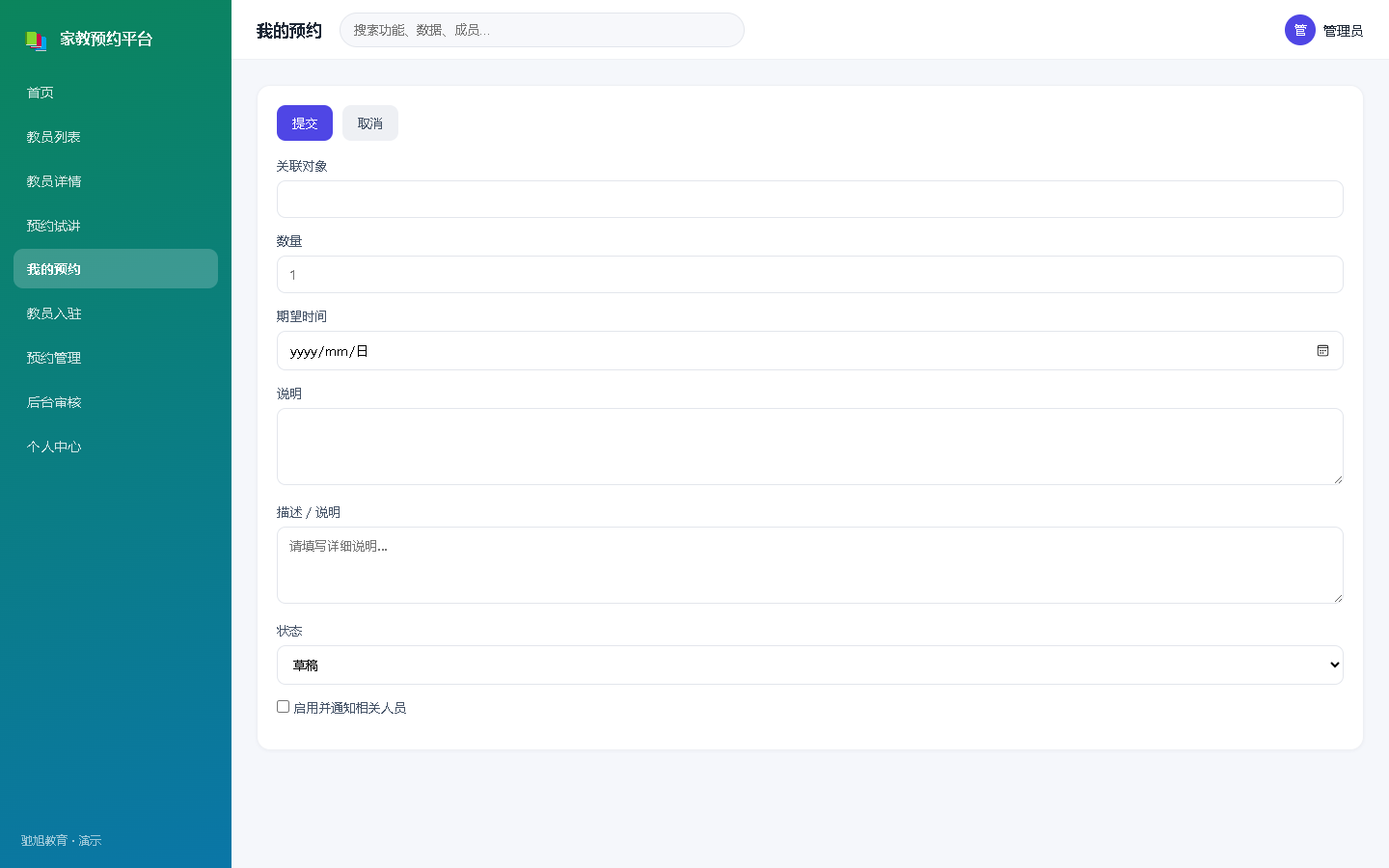The image size is (1389, 868).
Task: Go to 首页 in sidebar
Action: (116, 93)
